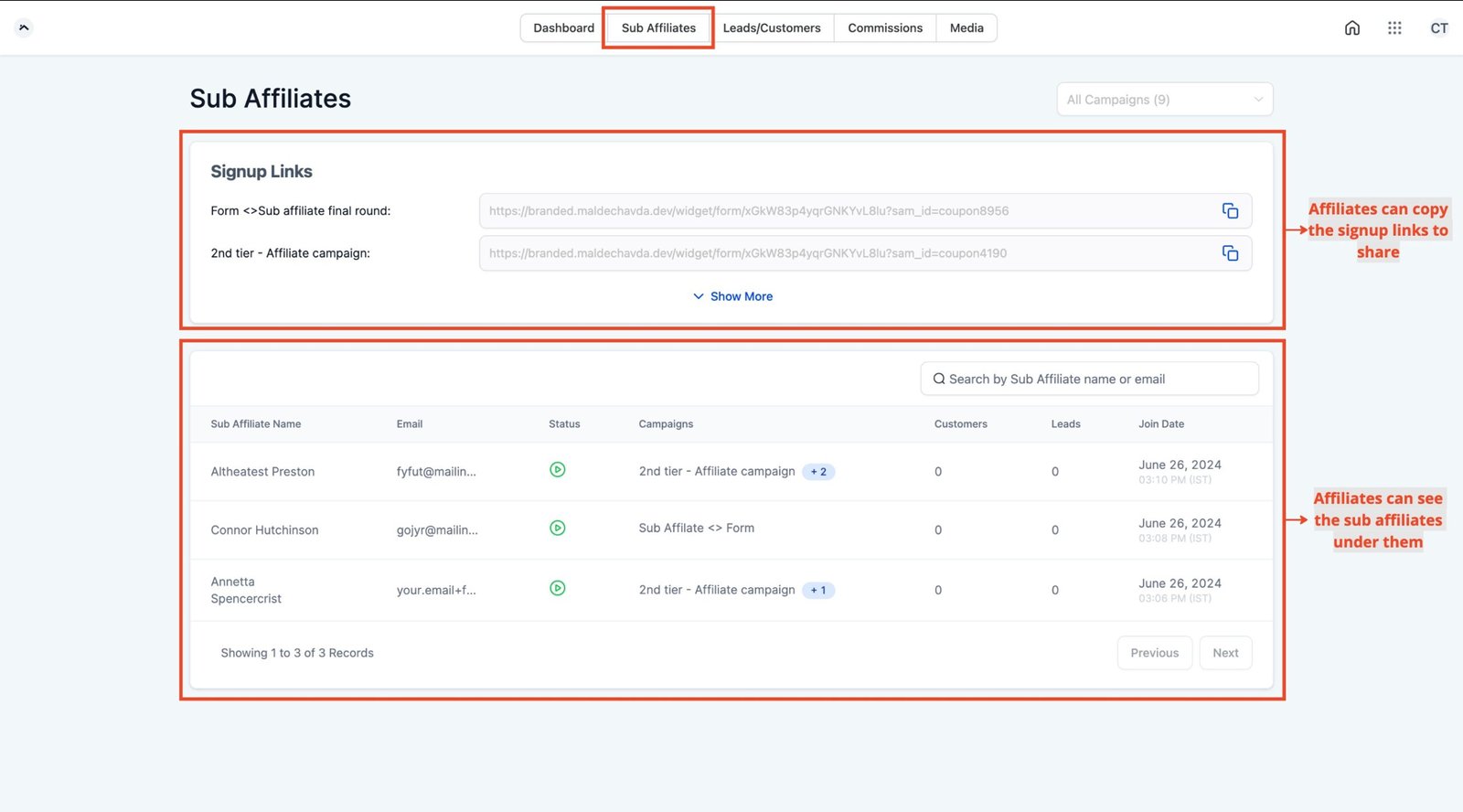Copy the Form Sub affiliate final round link
This screenshot has height=812, width=1463.
pyautogui.click(x=1230, y=211)
